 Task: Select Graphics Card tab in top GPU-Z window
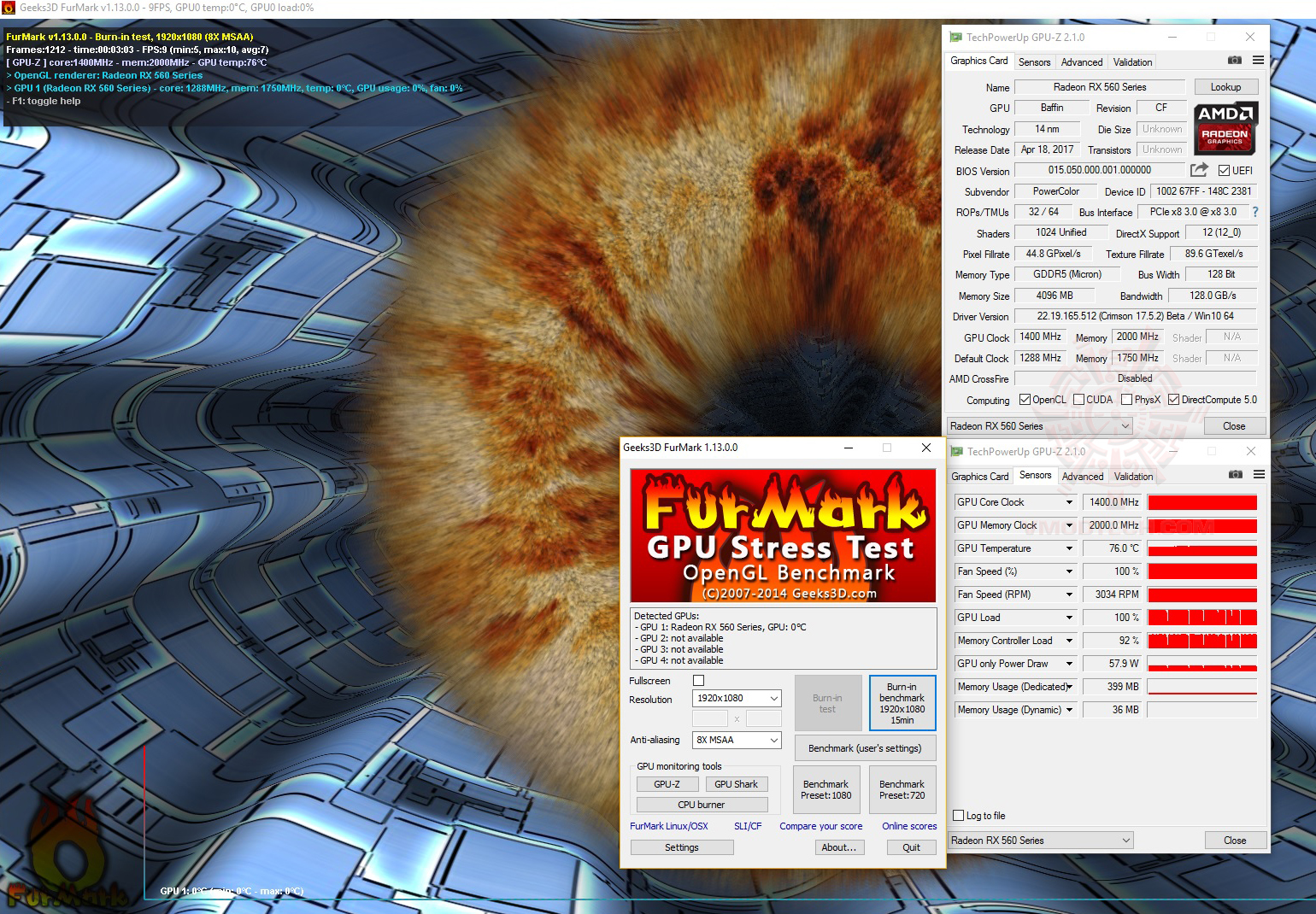[979, 61]
